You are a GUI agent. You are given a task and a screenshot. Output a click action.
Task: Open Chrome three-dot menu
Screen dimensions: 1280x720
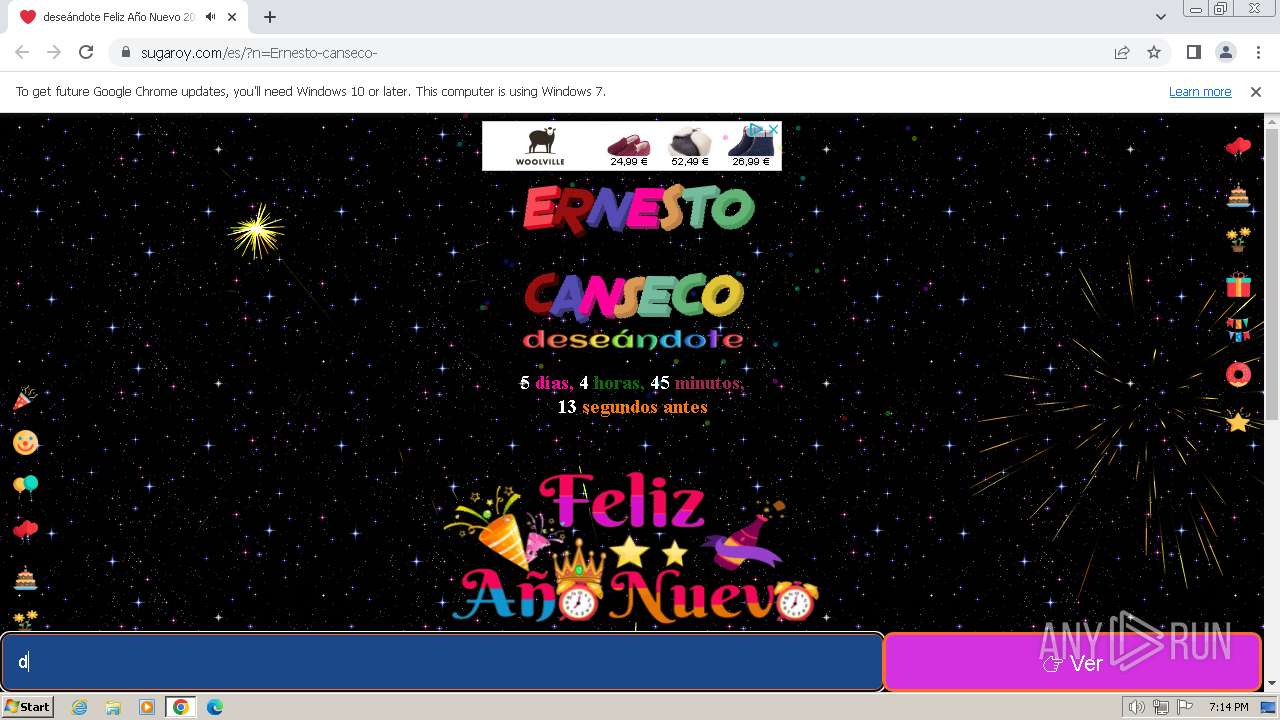(x=1258, y=52)
